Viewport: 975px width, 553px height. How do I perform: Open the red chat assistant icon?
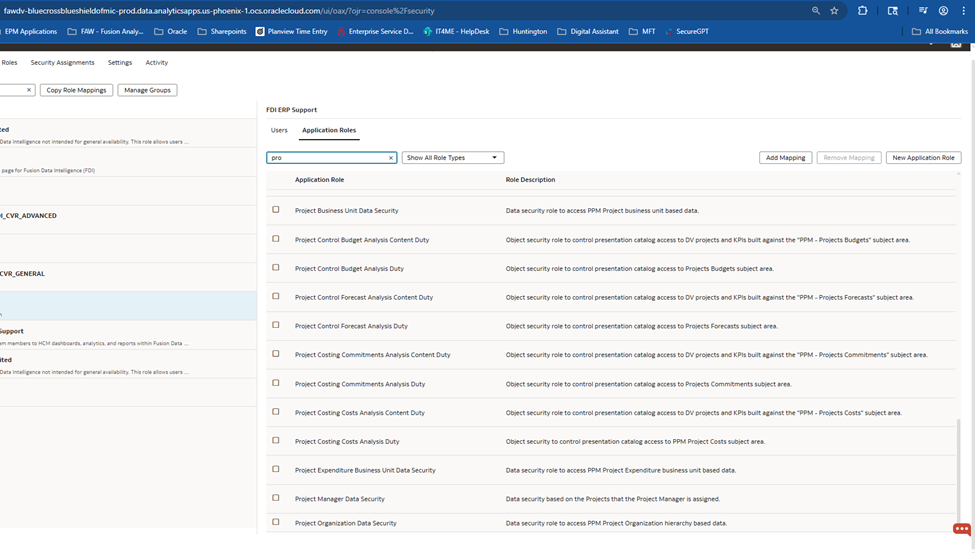961,529
